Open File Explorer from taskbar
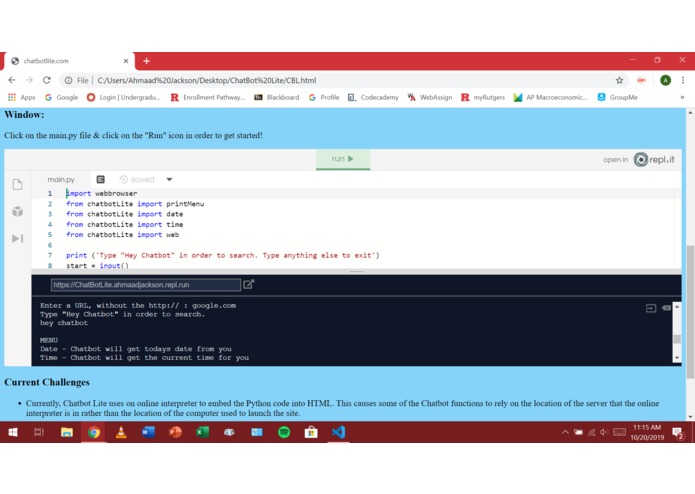The width and height of the screenshot is (695, 494). click(x=66, y=432)
